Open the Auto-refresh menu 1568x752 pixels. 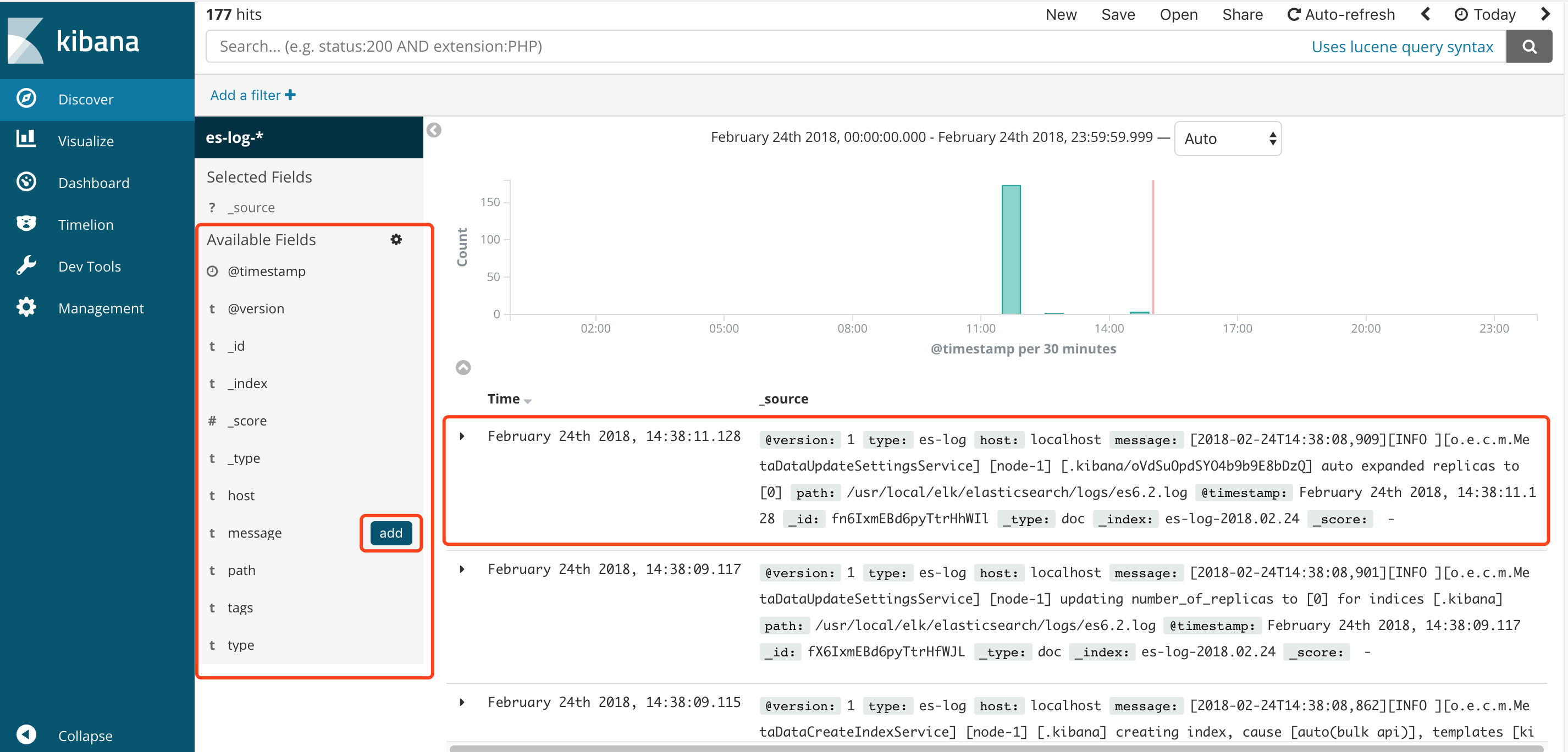click(1341, 15)
